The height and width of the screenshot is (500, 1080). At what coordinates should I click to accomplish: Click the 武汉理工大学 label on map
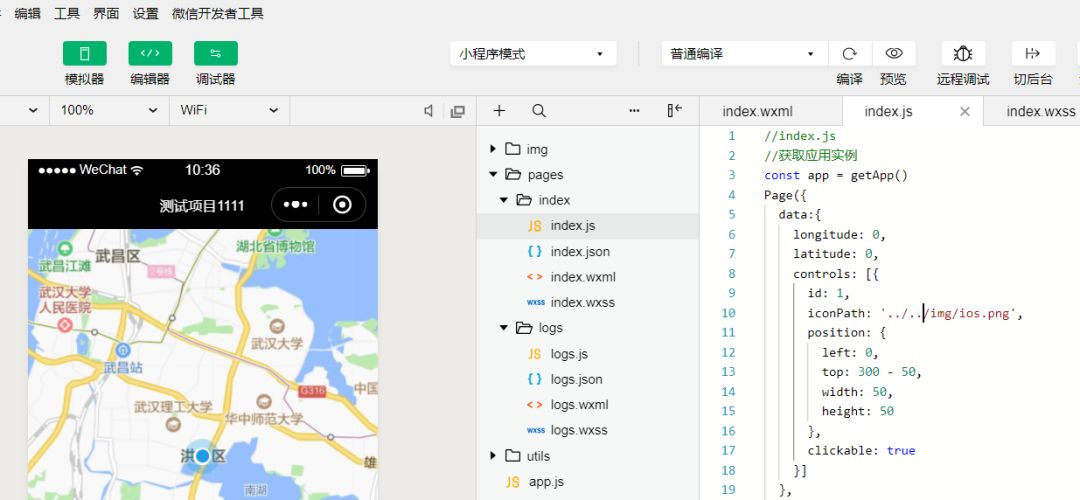click(174, 407)
